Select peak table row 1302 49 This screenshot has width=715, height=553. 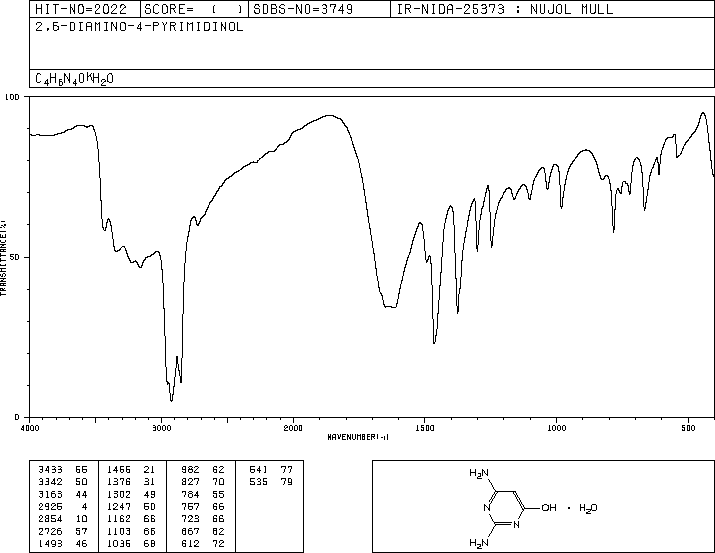(x=131, y=494)
